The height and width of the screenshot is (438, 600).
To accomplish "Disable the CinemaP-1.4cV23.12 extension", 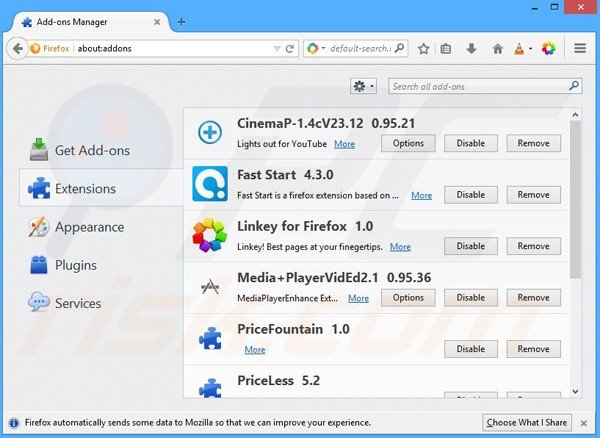I will 471,143.
